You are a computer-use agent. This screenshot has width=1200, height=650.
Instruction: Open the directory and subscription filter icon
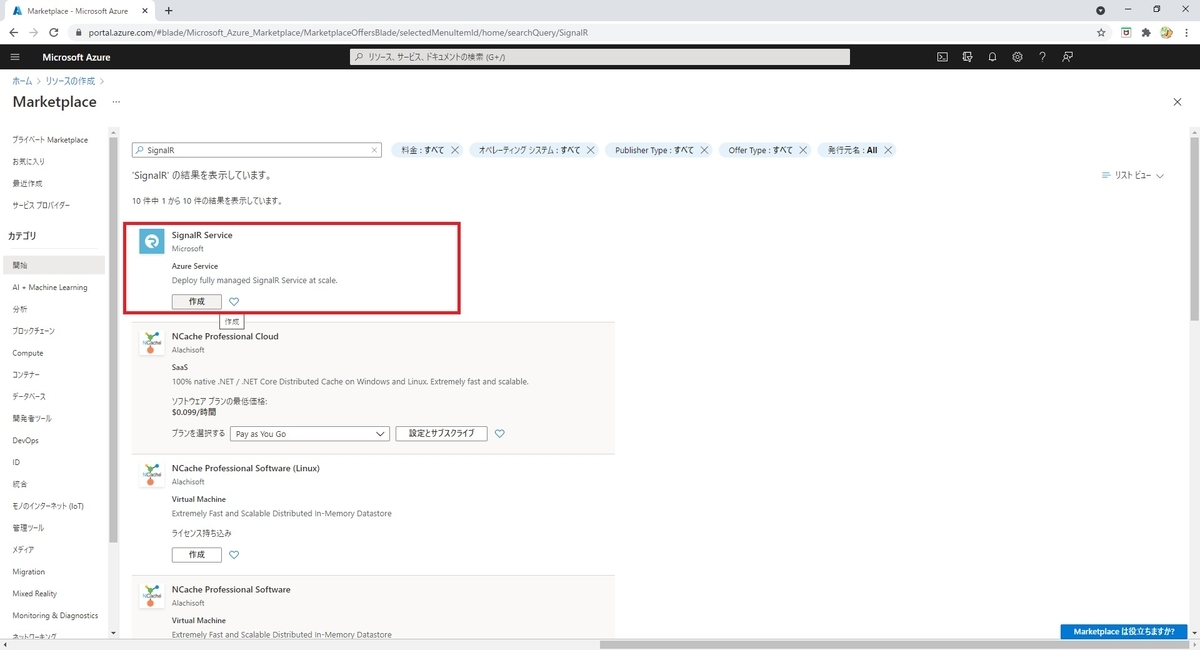pos(967,57)
